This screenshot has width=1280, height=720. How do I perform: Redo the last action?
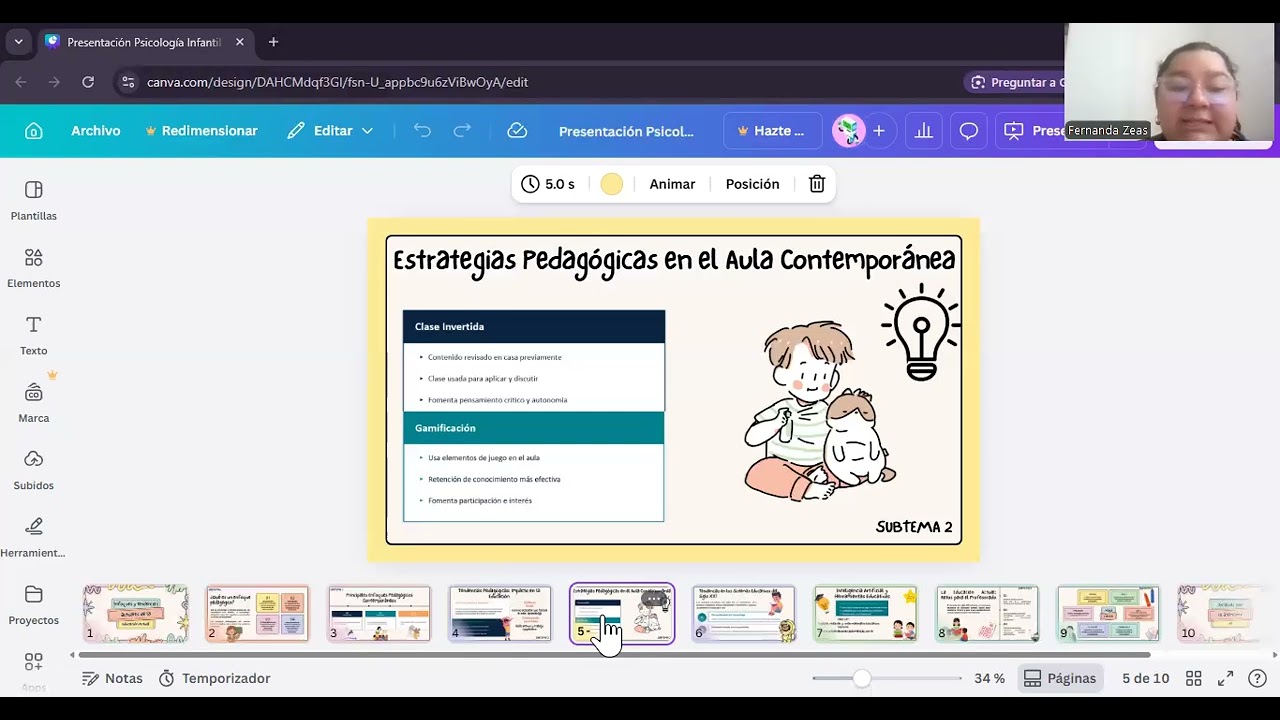pos(462,131)
